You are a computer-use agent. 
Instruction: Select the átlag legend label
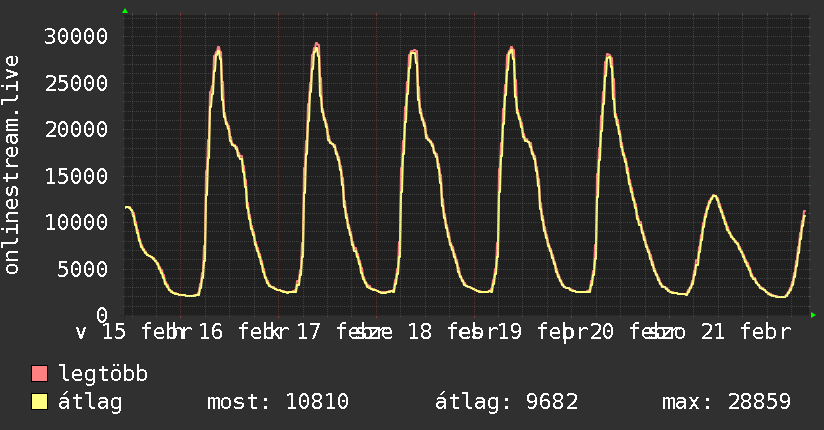[90, 402]
